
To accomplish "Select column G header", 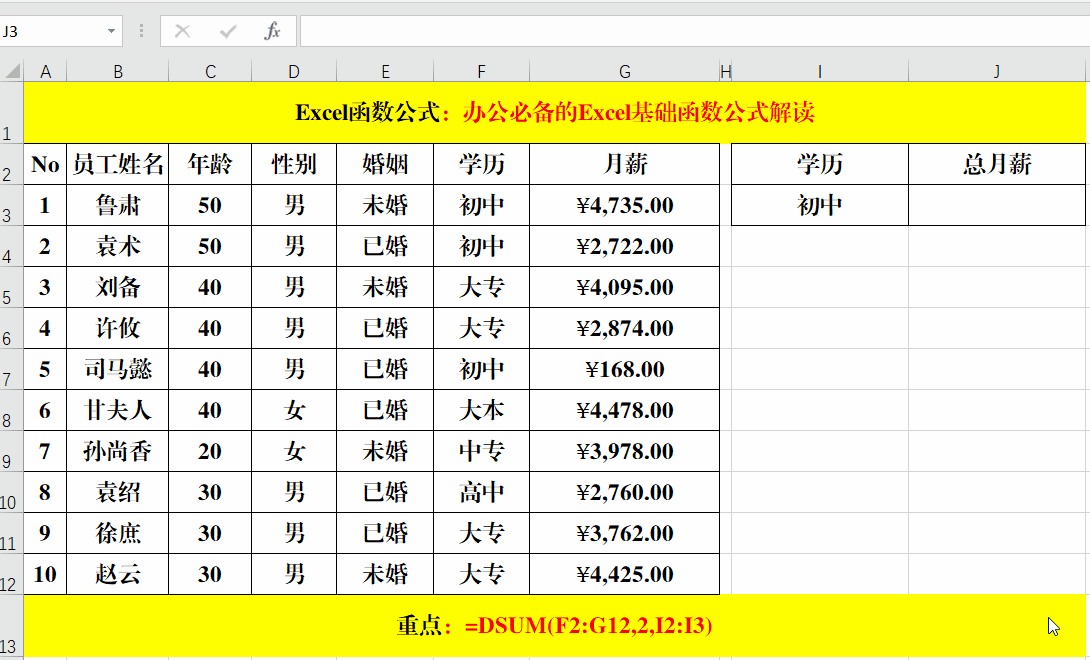I will tap(624, 71).
